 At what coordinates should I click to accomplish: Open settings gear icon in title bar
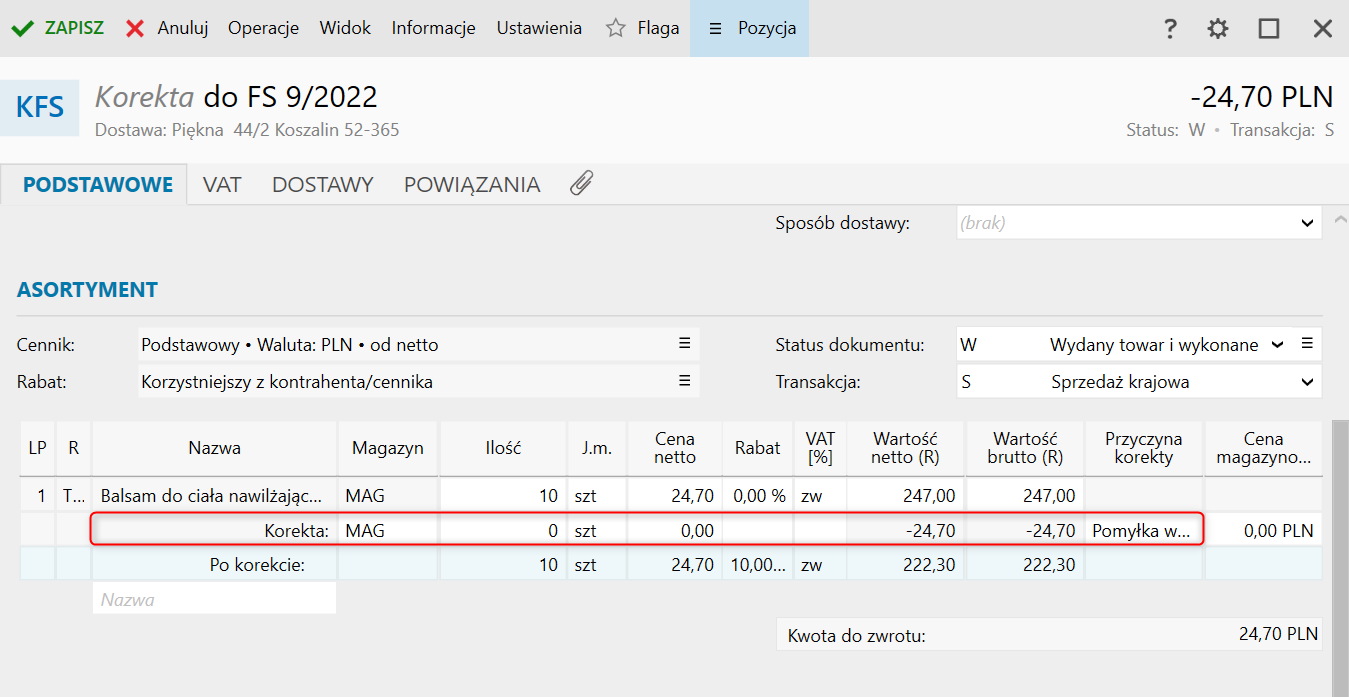tap(1217, 29)
